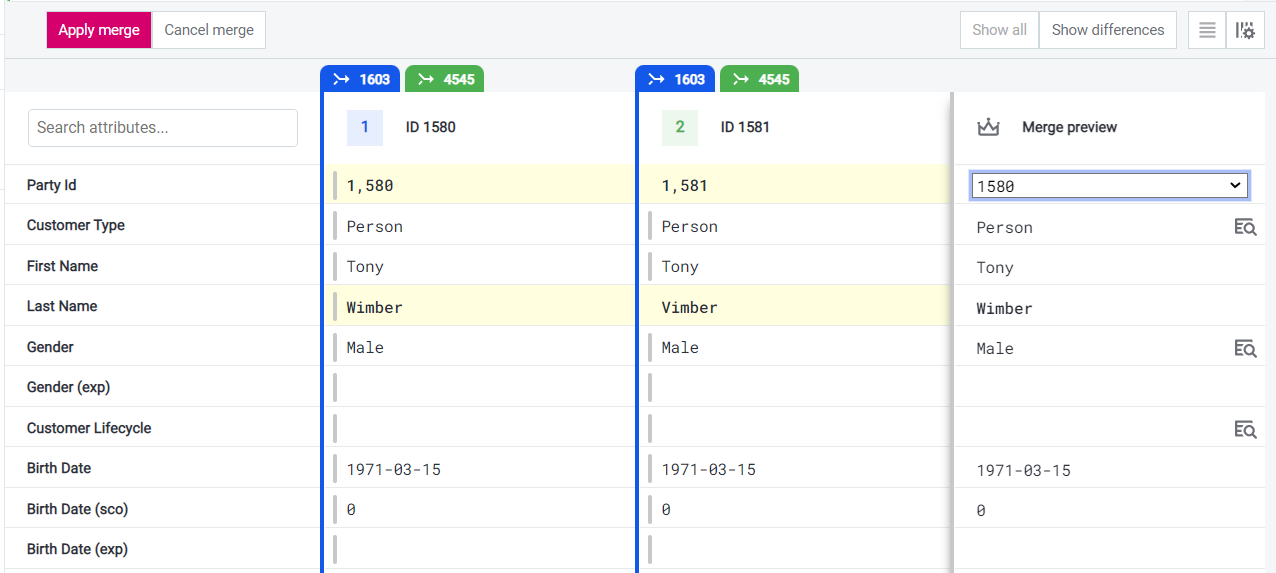
Task: Click the Search attributes field
Action: click(163, 128)
